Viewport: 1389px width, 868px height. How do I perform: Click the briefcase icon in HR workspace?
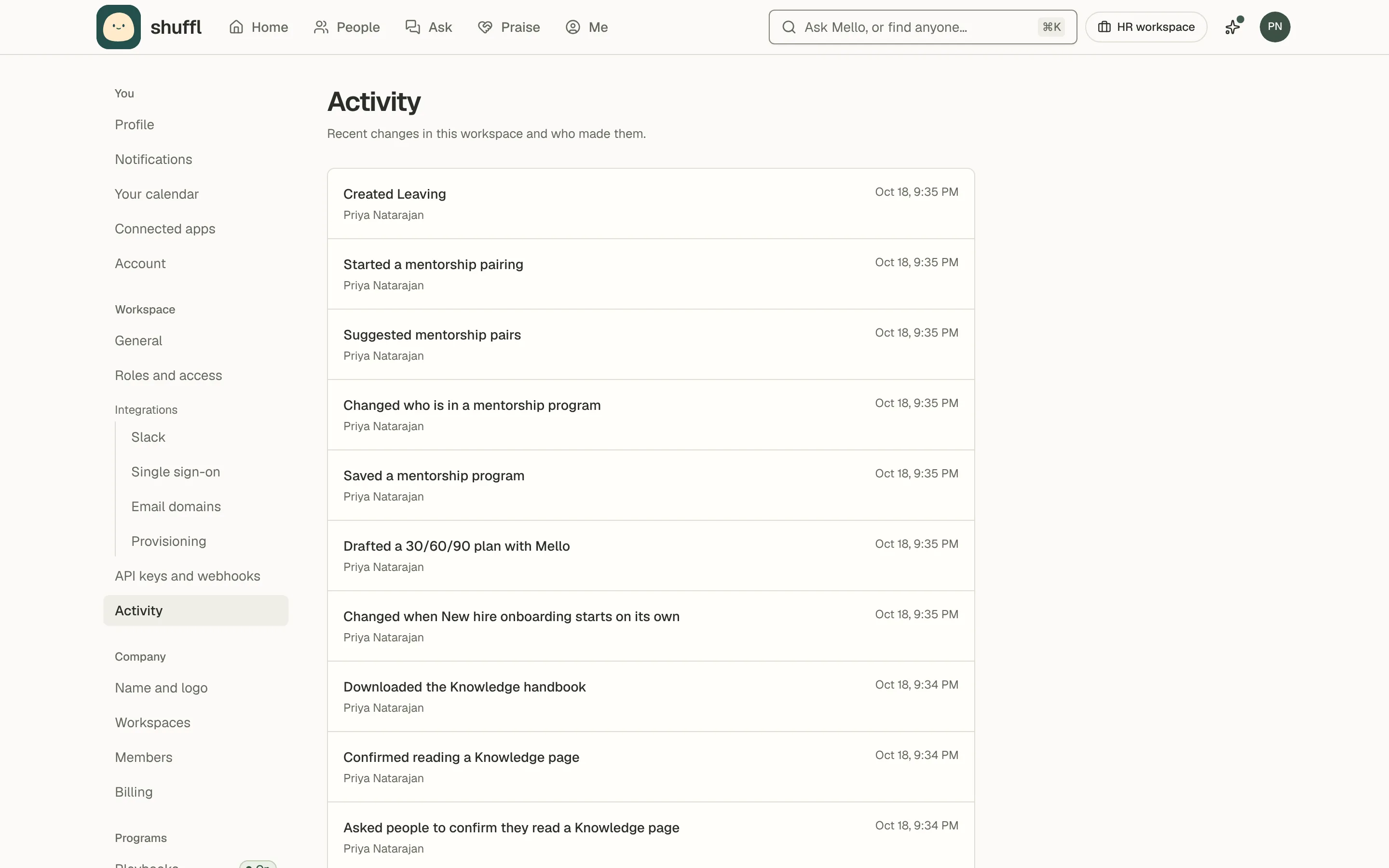[1104, 27]
